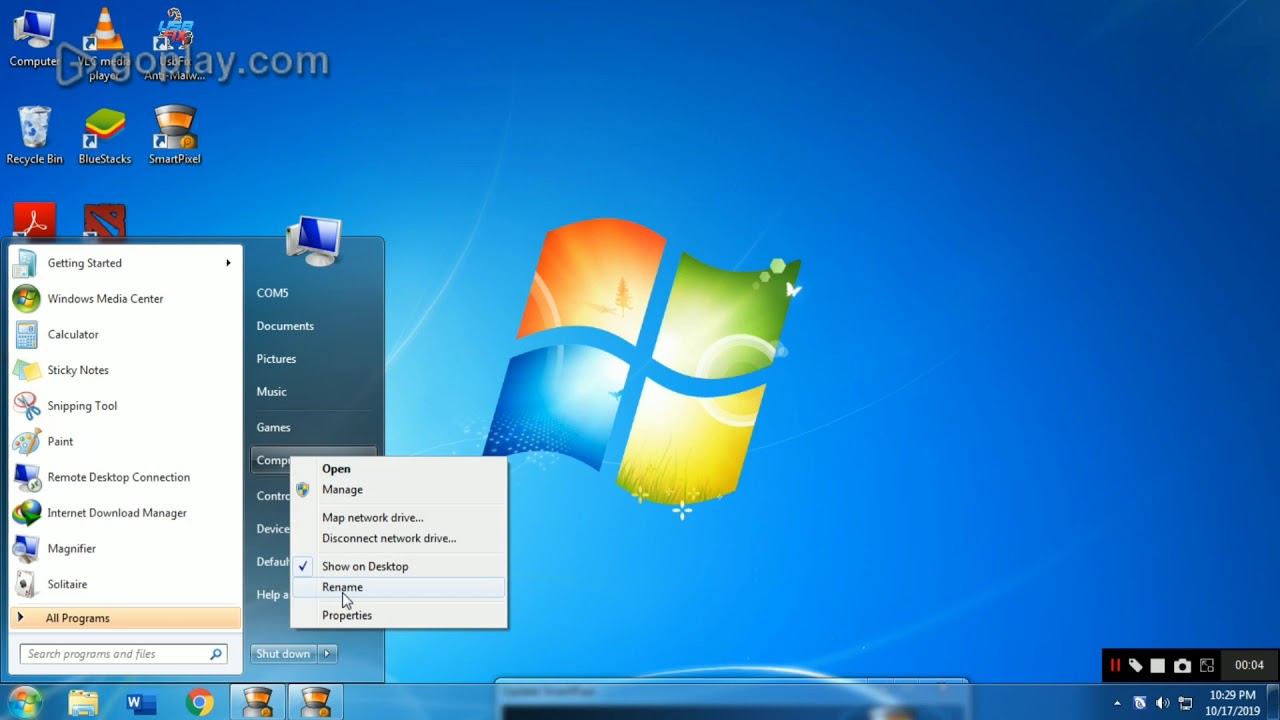Take a screenshot with the camera icon
The image size is (1280, 720).
(x=1182, y=665)
